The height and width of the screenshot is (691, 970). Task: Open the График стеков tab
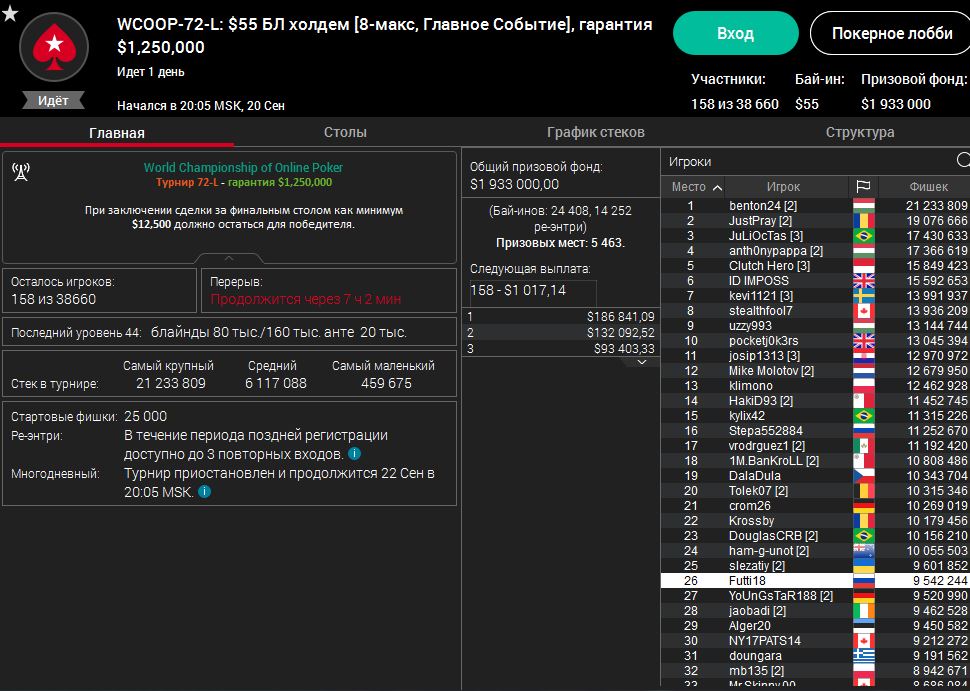596,132
